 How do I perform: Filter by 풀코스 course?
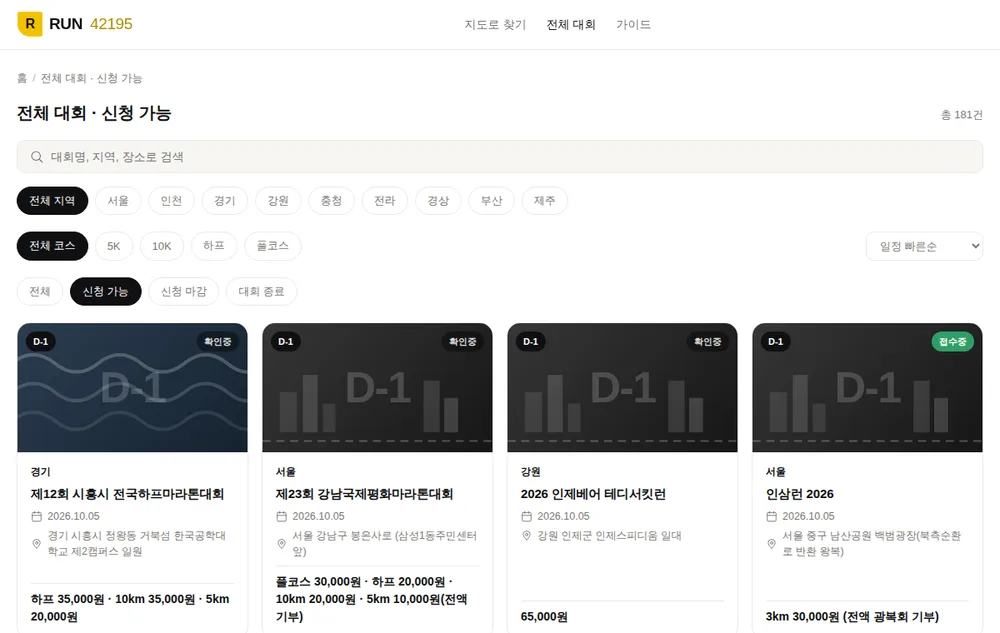(272, 246)
